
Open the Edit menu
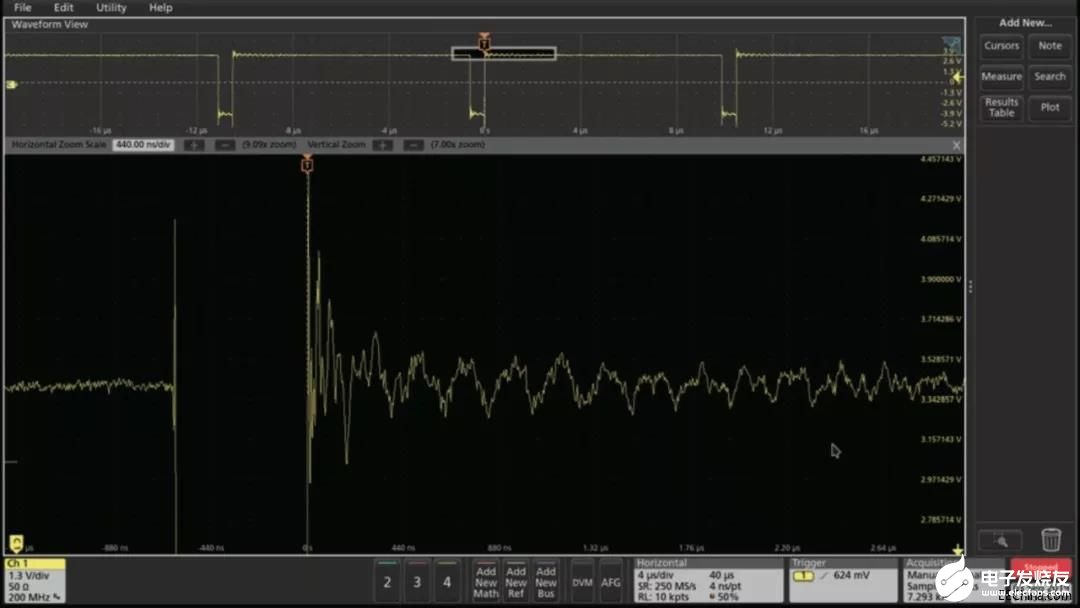click(x=63, y=8)
